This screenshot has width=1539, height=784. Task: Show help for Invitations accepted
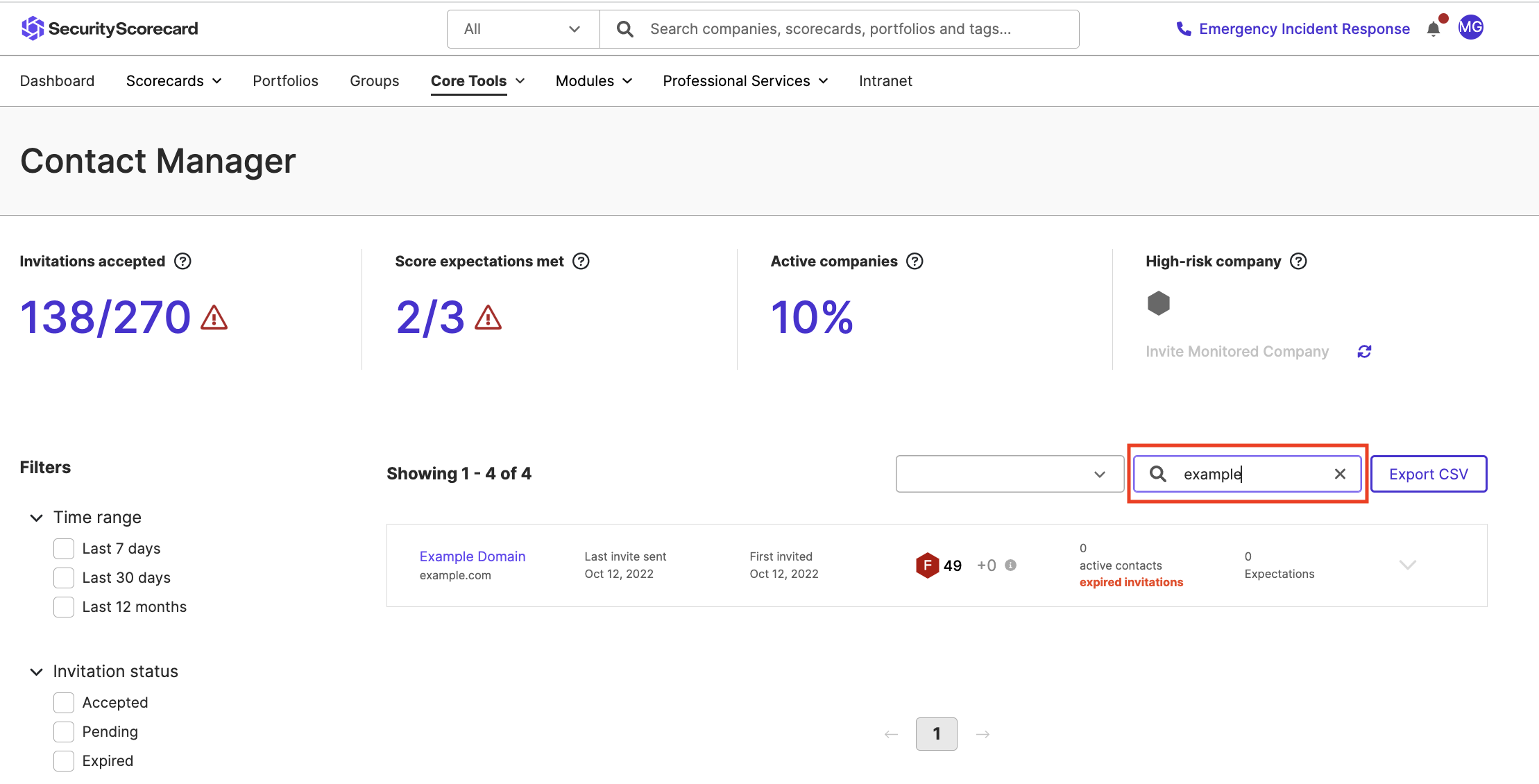[x=182, y=262]
